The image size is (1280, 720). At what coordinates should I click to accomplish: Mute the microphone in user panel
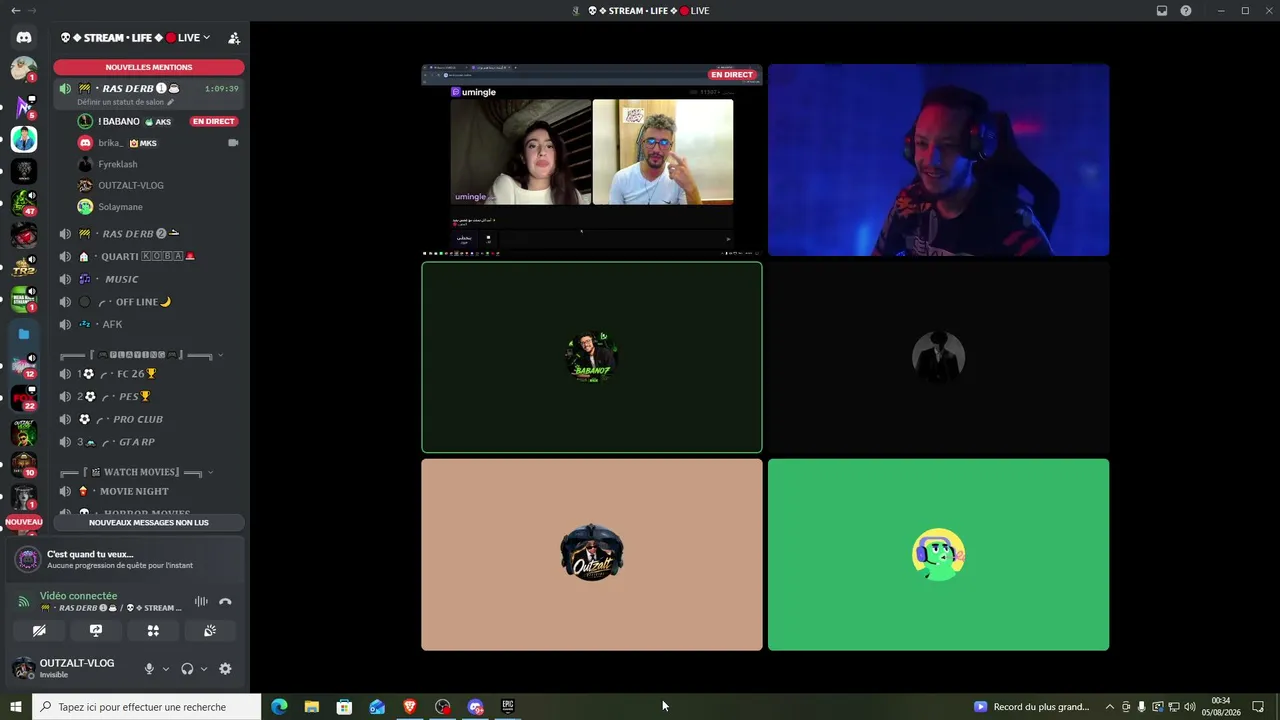pyautogui.click(x=149, y=669)
